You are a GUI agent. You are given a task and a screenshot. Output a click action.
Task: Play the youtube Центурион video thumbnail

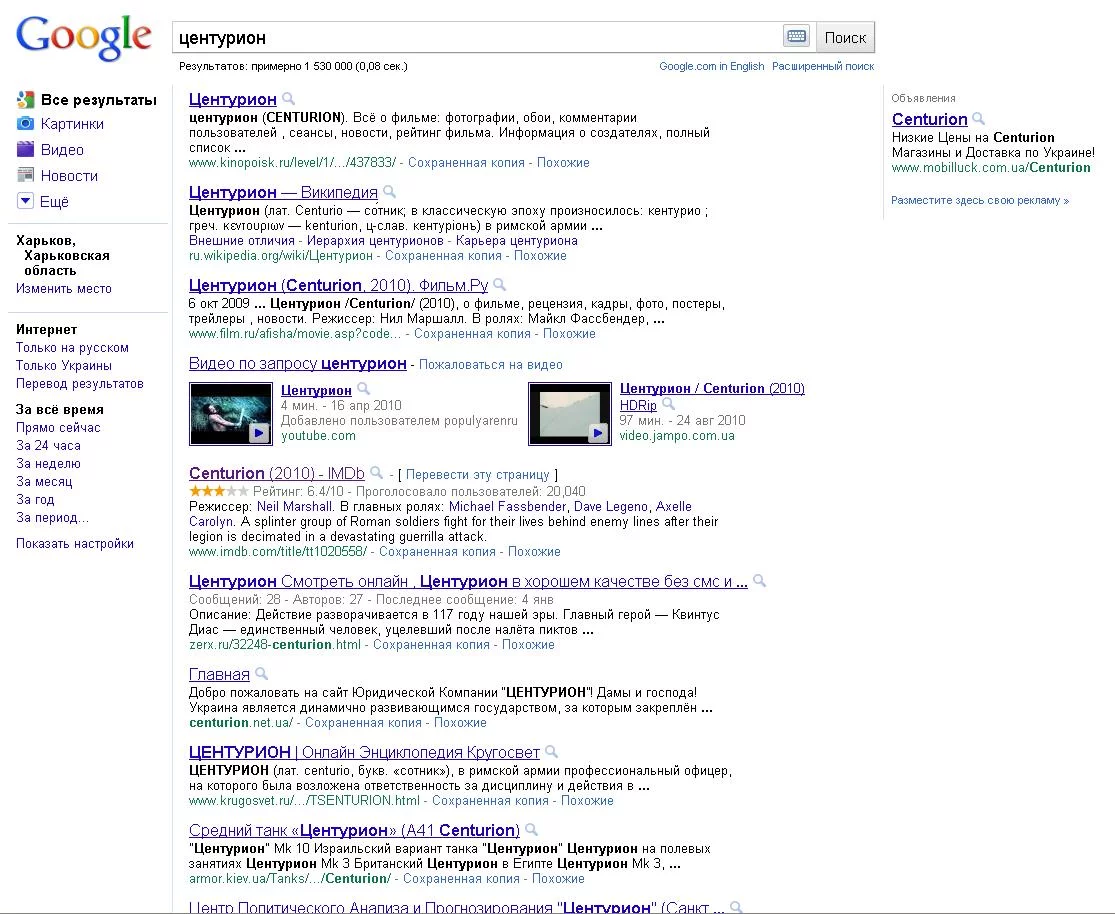tap(231, 414)
